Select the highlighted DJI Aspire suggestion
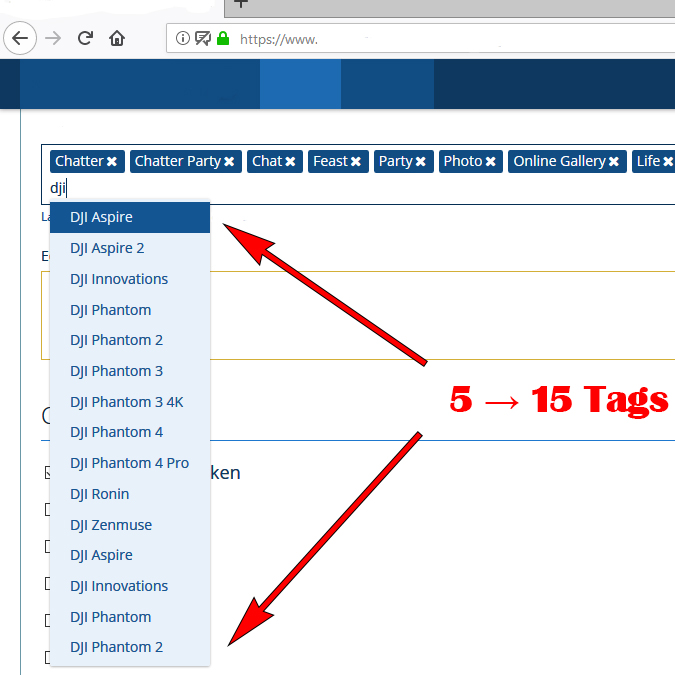The height and width of the screenshot is (675, 675). click(x=130, y=217)
